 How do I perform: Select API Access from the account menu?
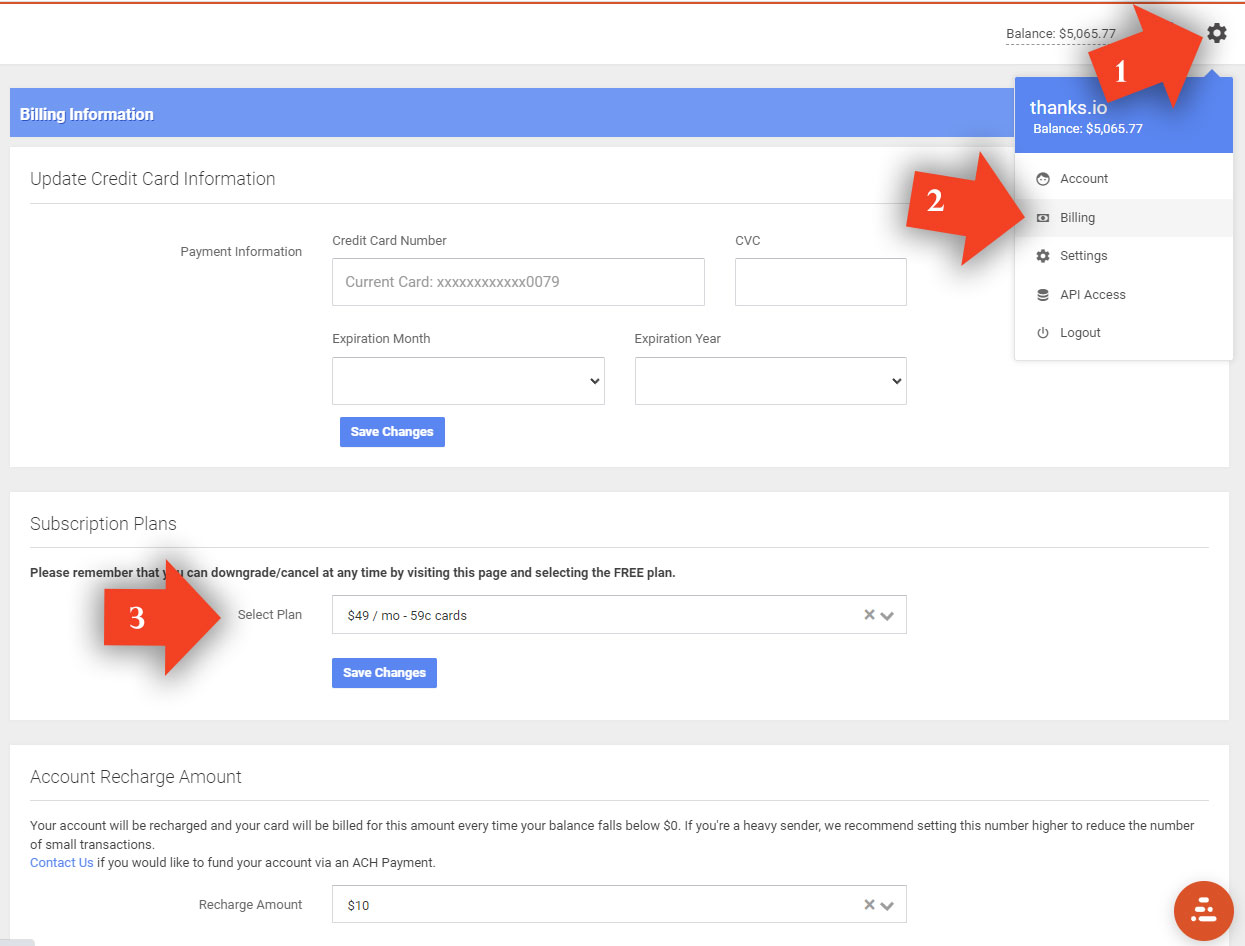tap(1092, 295)
